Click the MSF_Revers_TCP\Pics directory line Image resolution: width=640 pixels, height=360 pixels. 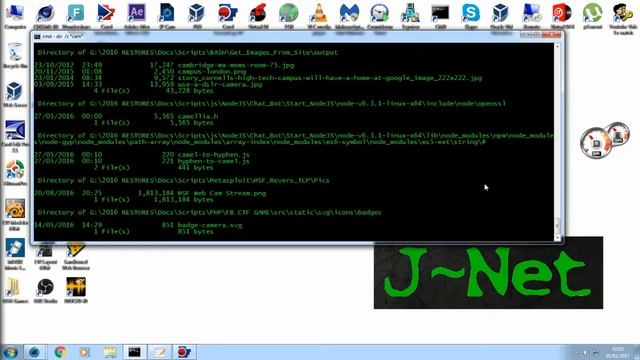coord(184,180)
